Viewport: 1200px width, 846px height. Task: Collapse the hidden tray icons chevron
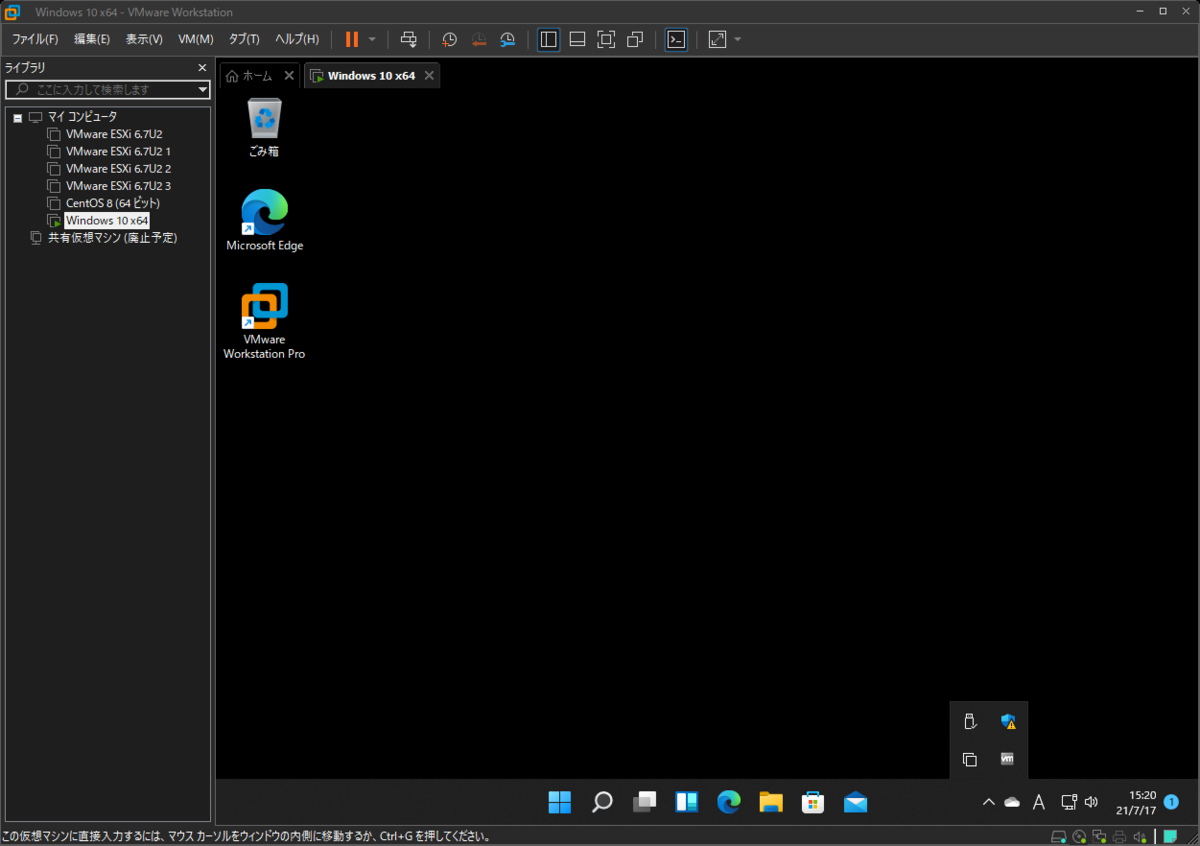pos(988,802)
